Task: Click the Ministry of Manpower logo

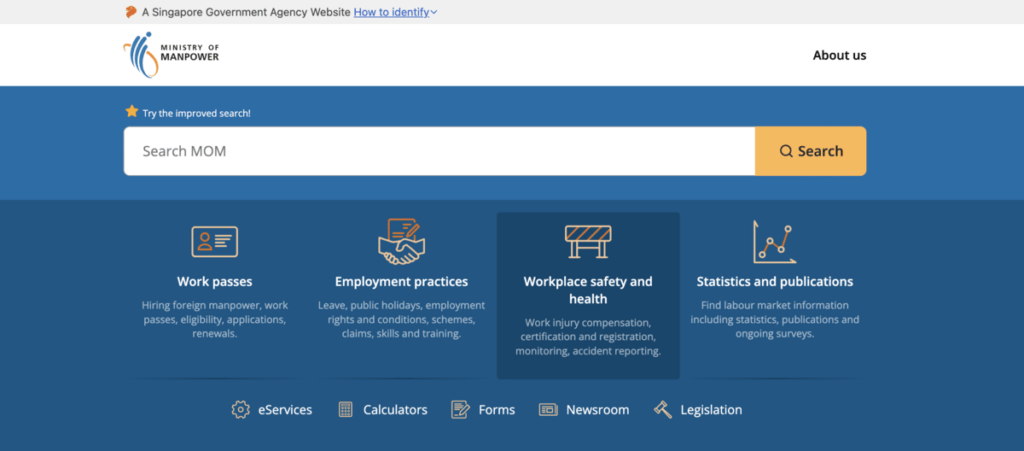Action: click(x=171, y=55)
